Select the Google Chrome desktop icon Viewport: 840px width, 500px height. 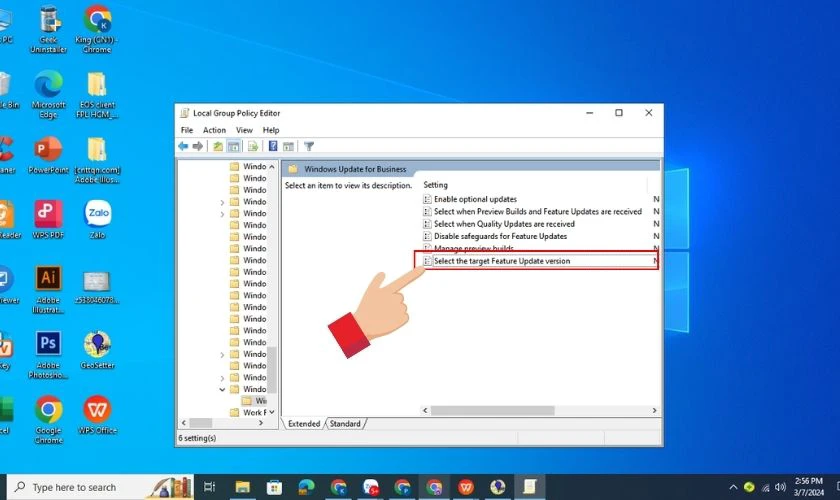[48, 420]
